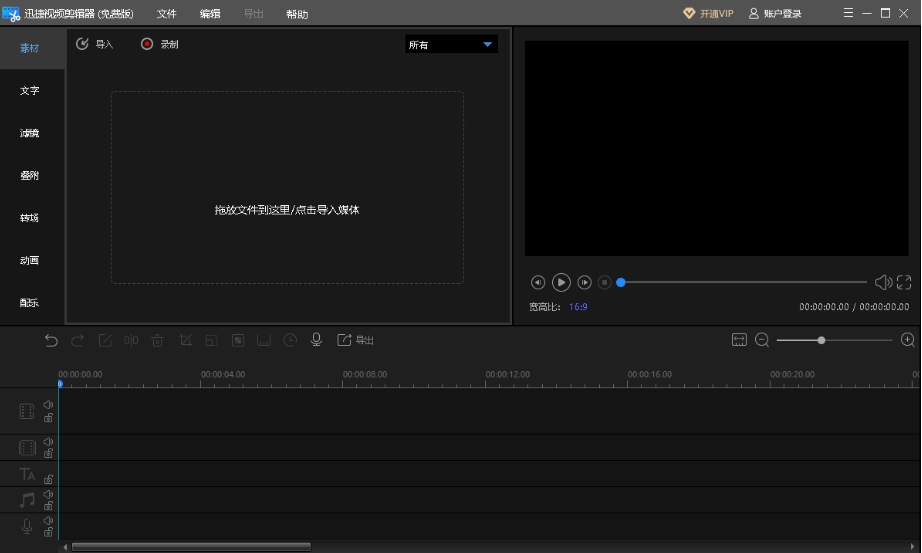
Task: Click the 导出 export button in timeline toolbar
Action: (355, 340)
